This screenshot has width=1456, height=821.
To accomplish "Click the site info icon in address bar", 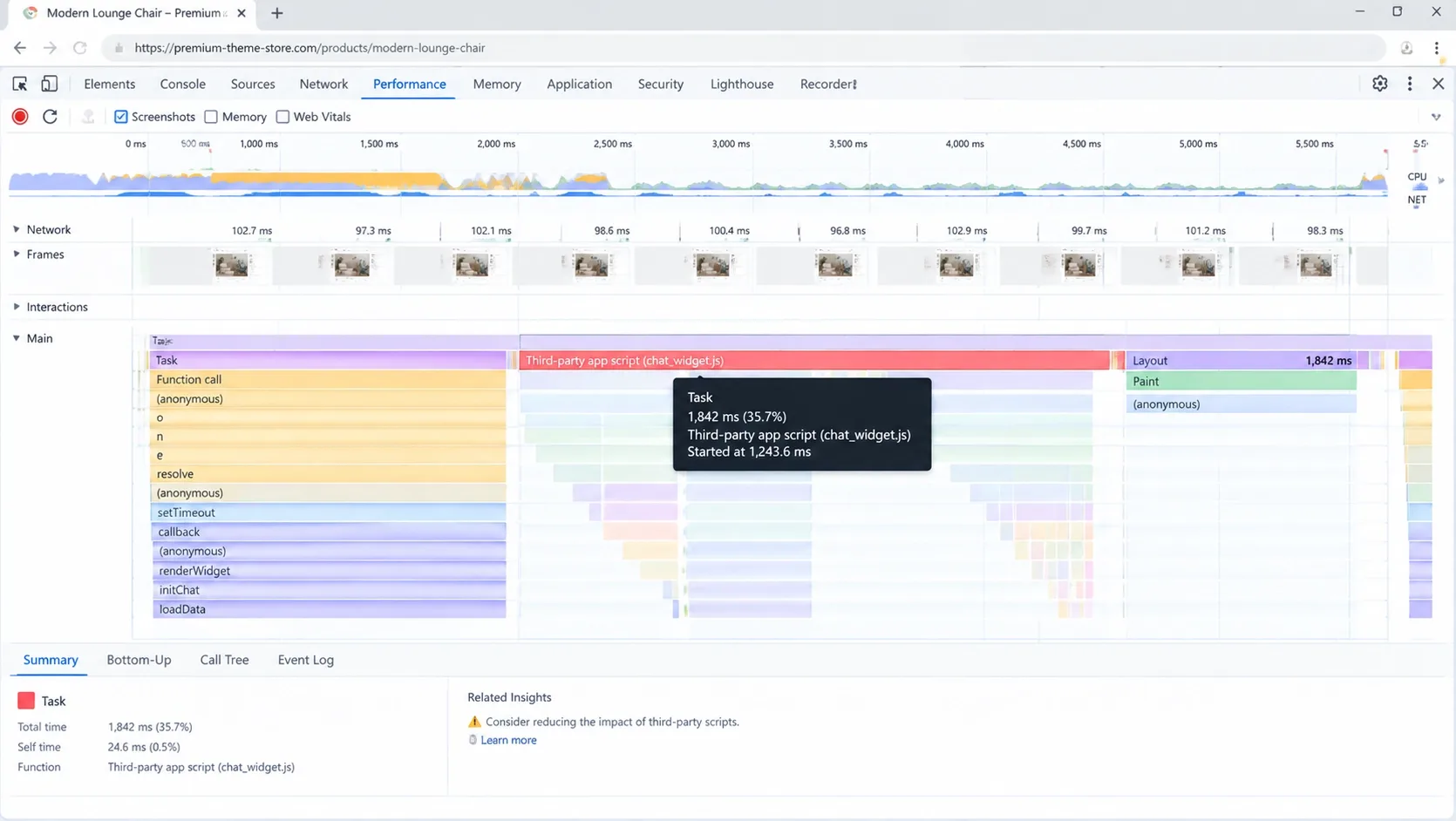I will point(119,48).
